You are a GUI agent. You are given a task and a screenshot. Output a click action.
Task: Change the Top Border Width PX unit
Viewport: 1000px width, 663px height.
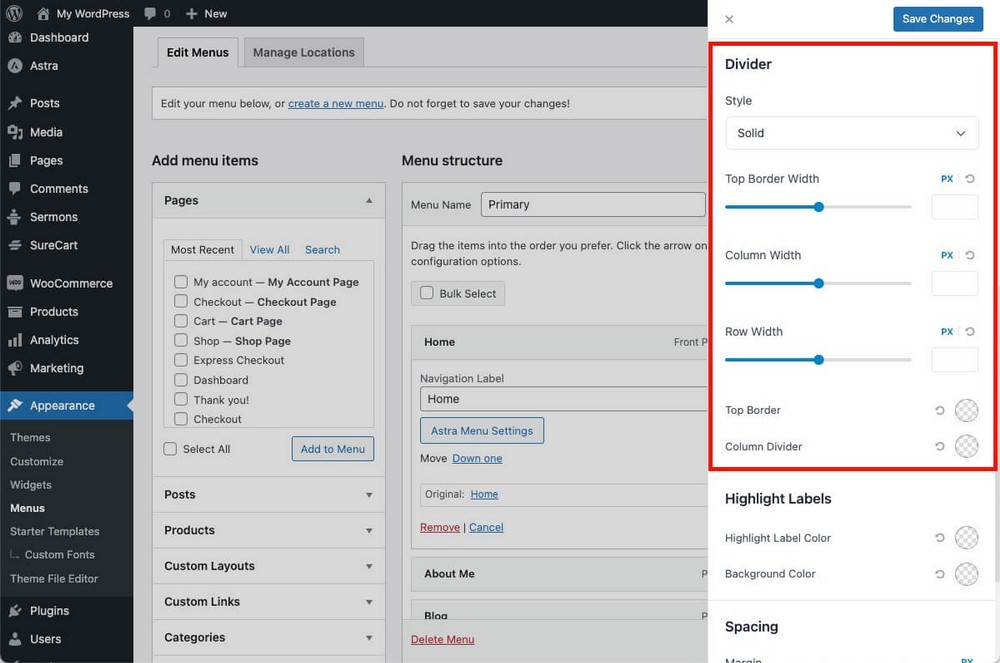pos(947,179)
